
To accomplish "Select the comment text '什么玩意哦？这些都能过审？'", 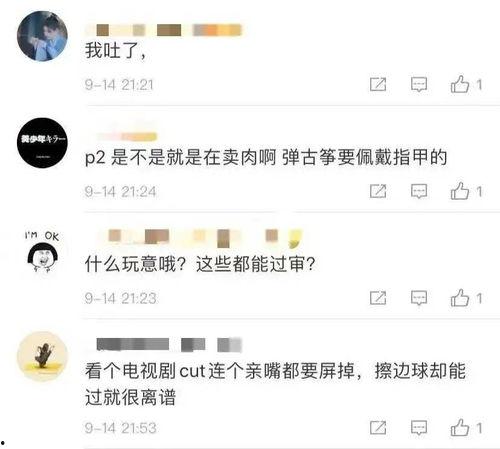I will [x=200, y=264].
